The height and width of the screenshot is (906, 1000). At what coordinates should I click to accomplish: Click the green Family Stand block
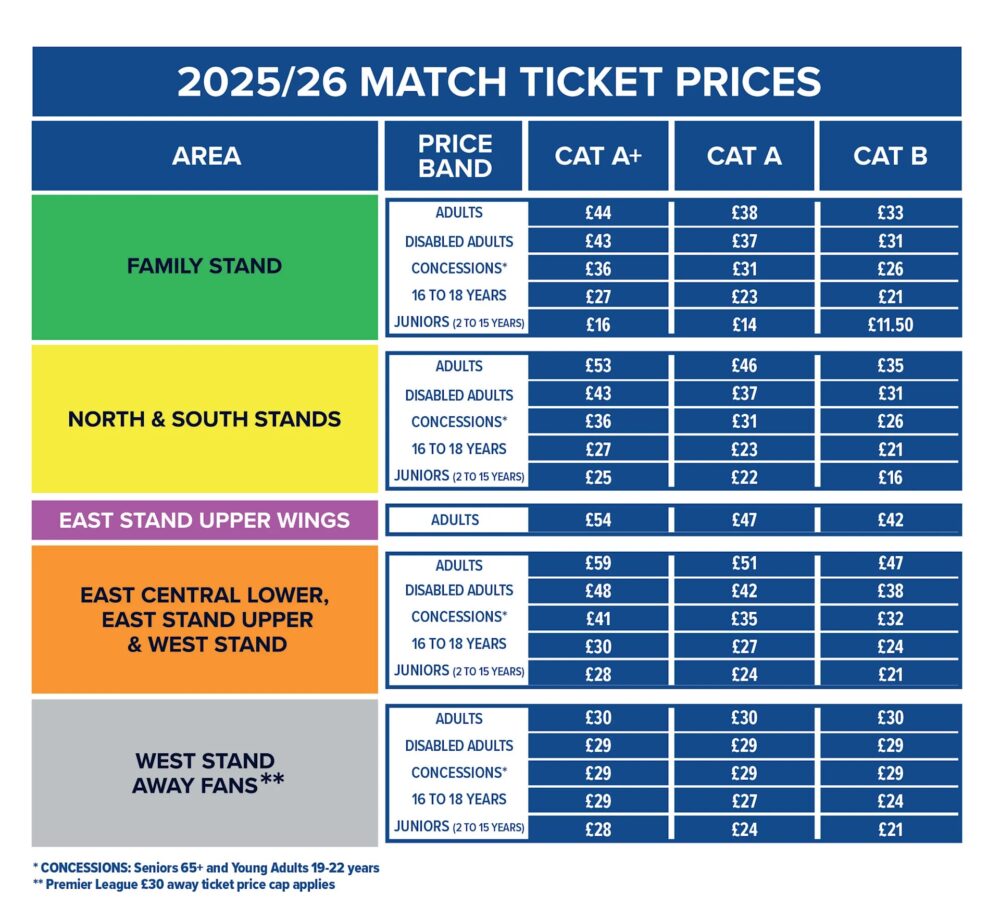(x=205, y=267)
